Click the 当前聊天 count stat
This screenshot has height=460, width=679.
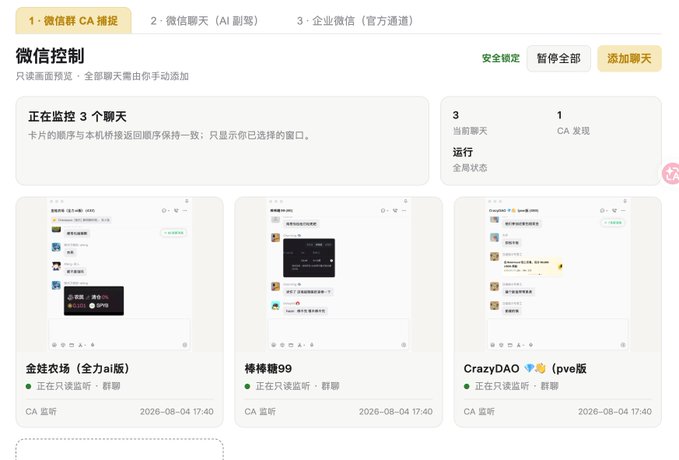[470, 123]
